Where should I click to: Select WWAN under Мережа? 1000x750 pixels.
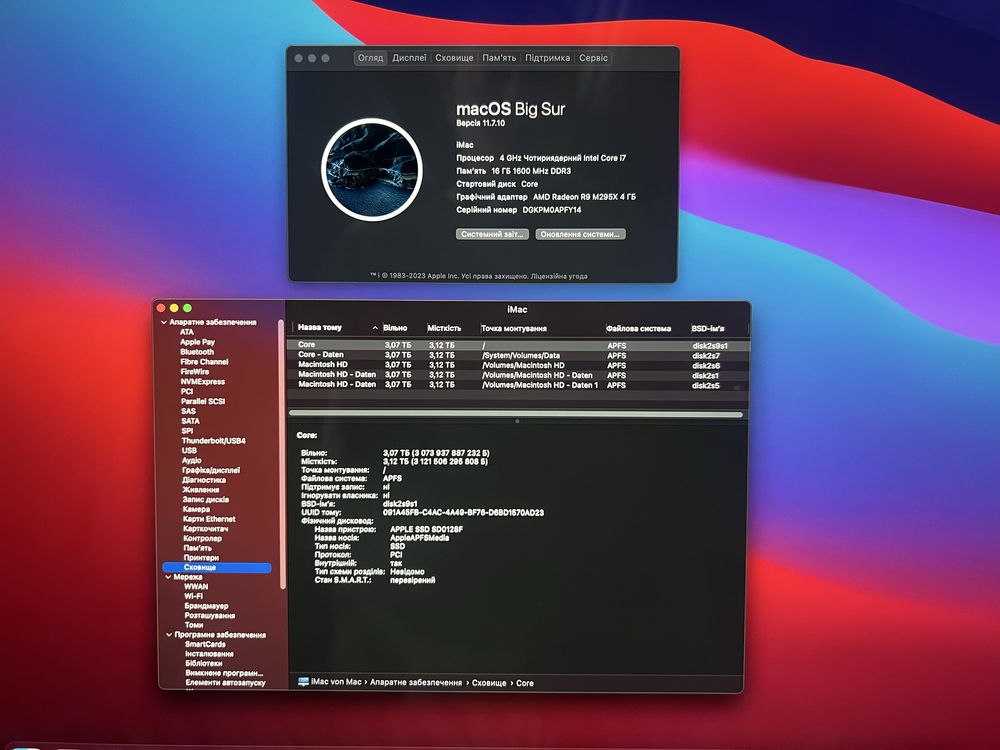pos(196,587)
